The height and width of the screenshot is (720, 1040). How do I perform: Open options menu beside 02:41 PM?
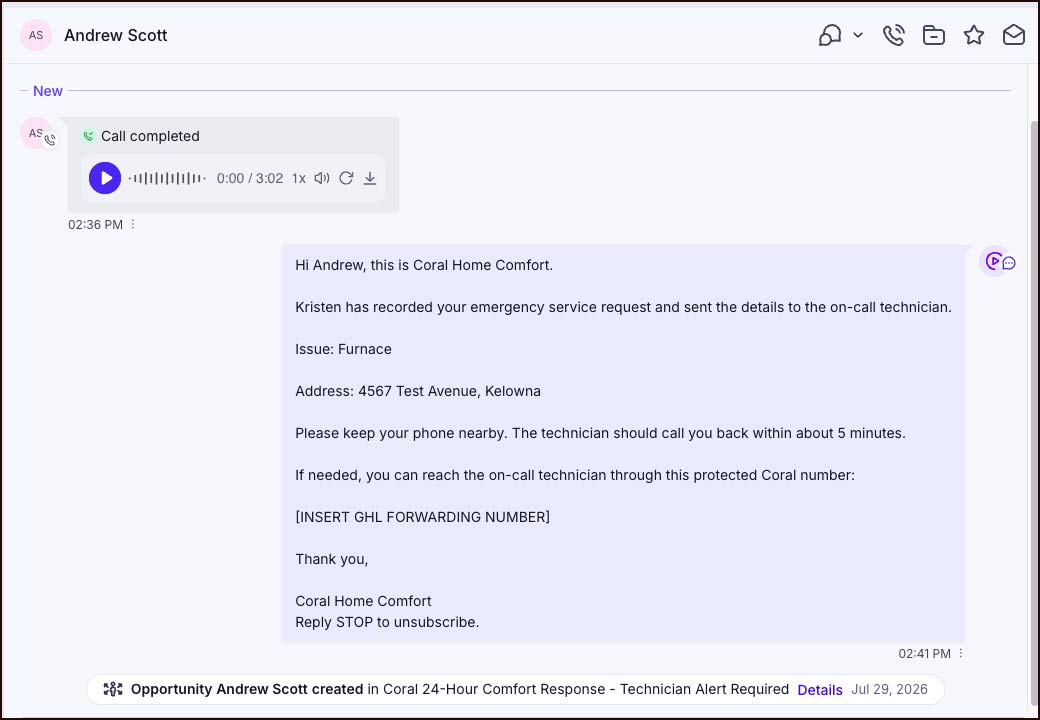click(960, 653)
